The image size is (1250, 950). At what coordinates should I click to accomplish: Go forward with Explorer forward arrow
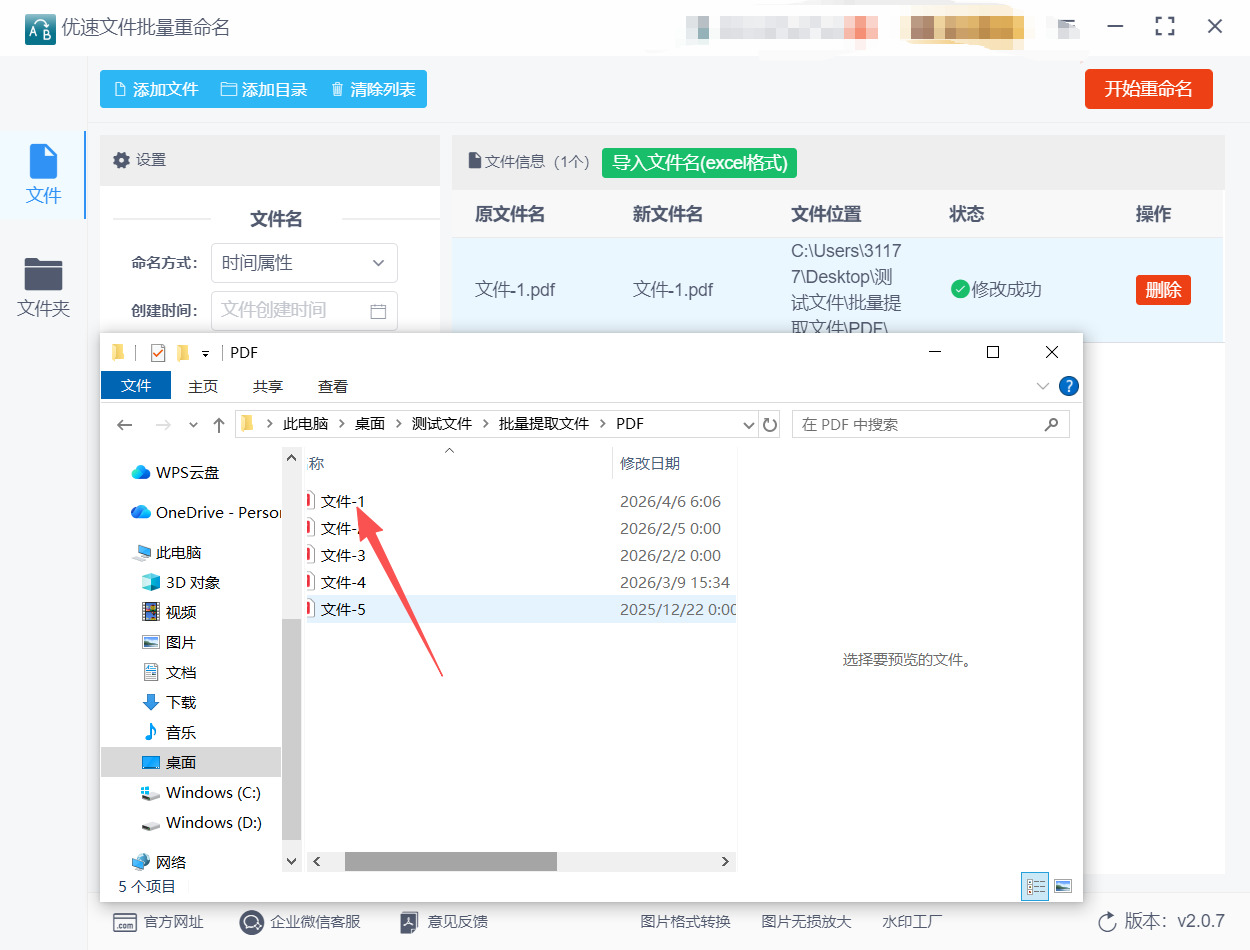163,425
